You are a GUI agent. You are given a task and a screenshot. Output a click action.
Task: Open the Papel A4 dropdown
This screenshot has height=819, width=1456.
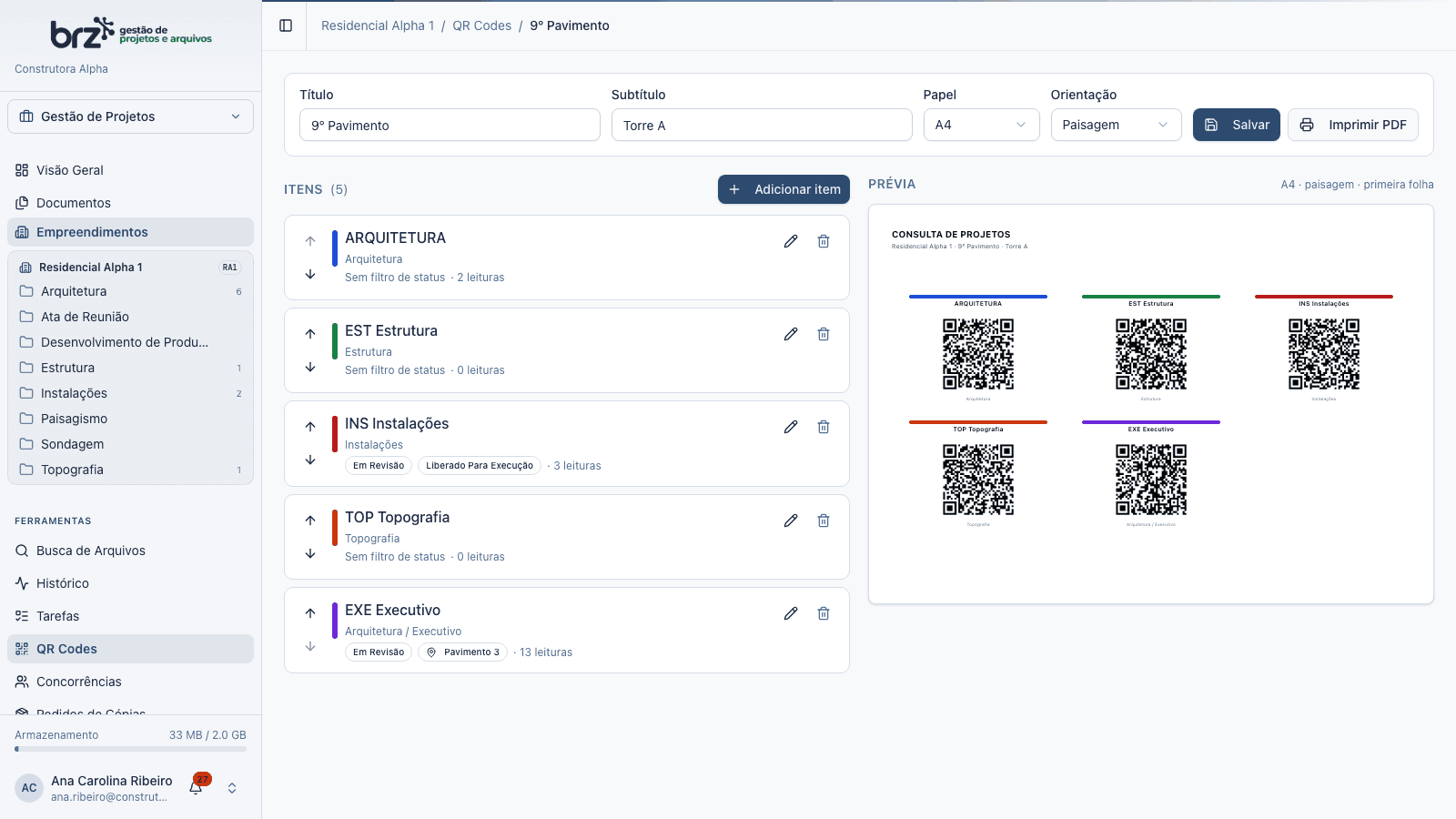click(x=981, y=125)
